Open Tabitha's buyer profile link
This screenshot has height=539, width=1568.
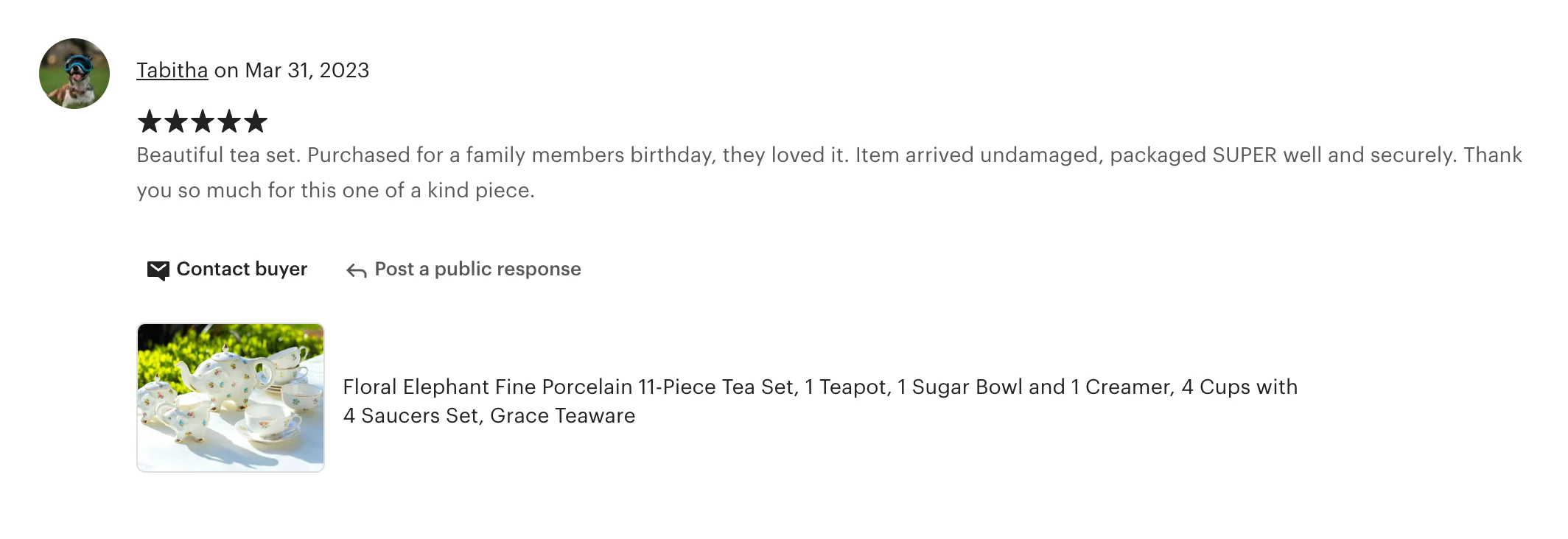point(172,71)
